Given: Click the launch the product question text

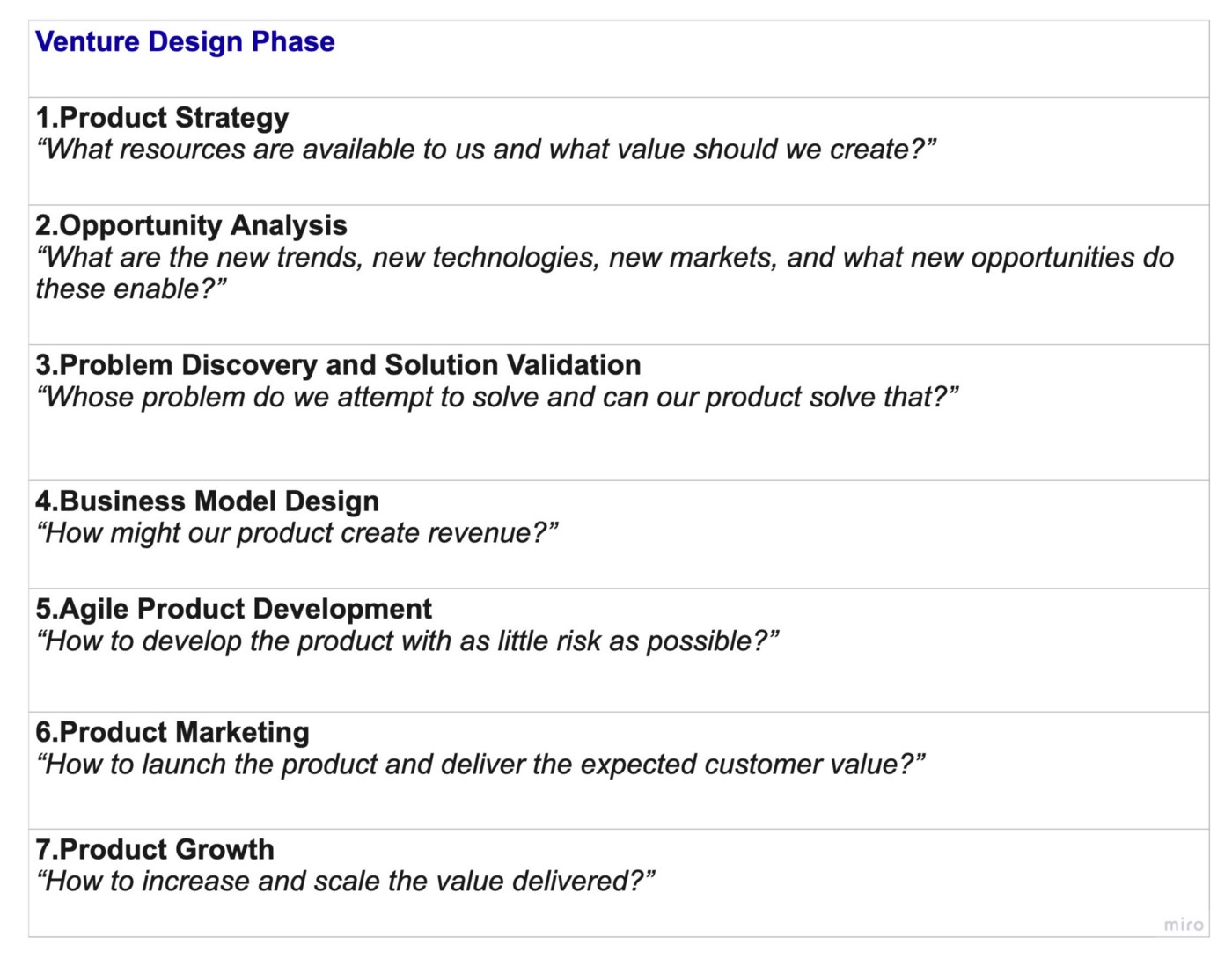Looking at the screenshot, I should [x=480, y=764].
